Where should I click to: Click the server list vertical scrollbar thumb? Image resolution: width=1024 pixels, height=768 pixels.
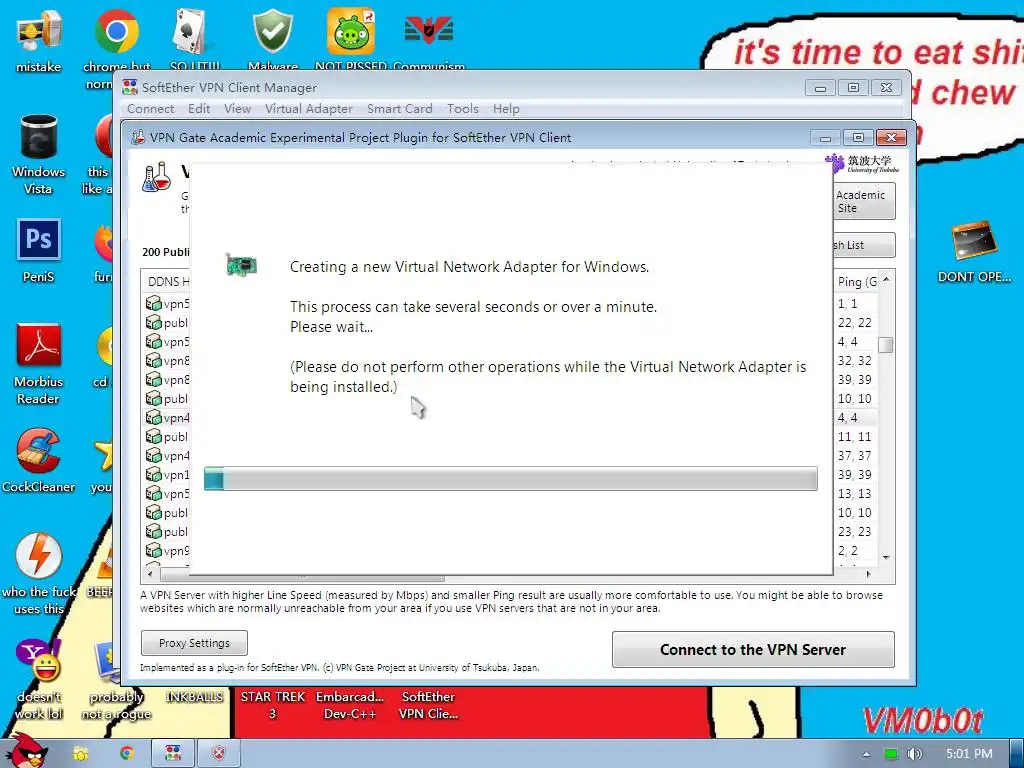(x=886, y=345)
